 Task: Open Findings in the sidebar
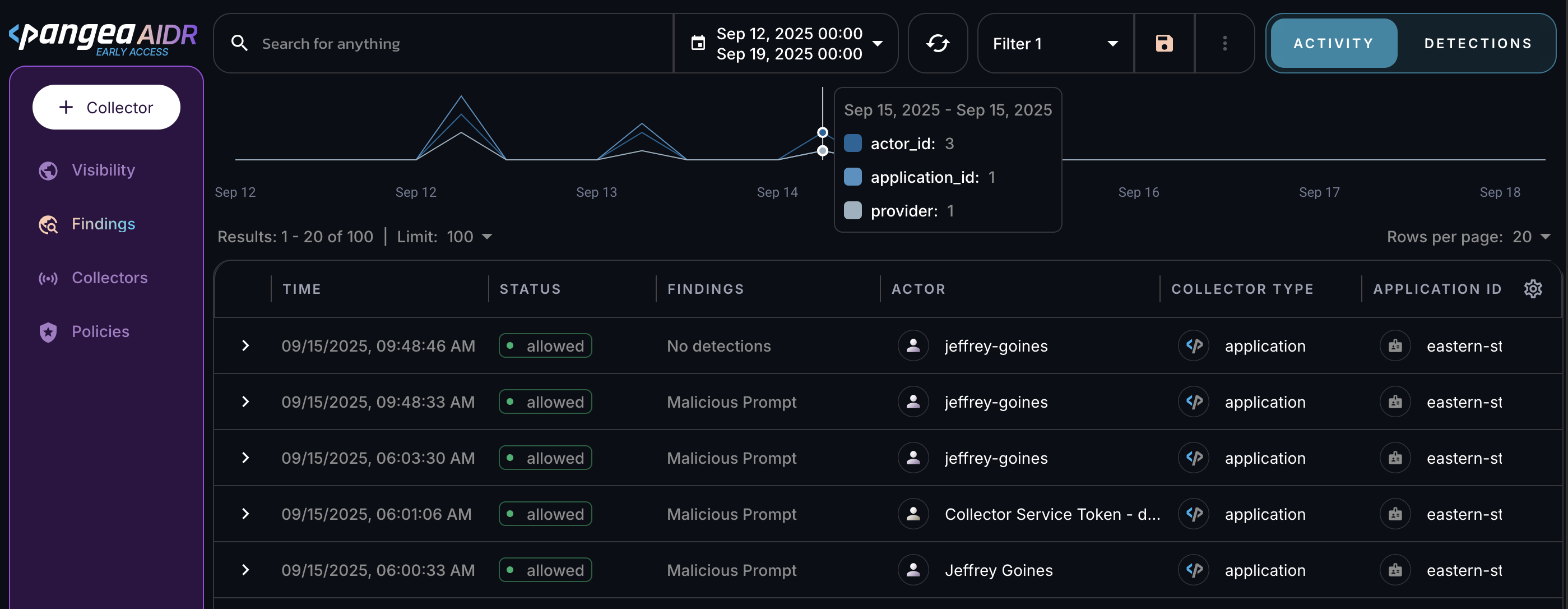103,224
